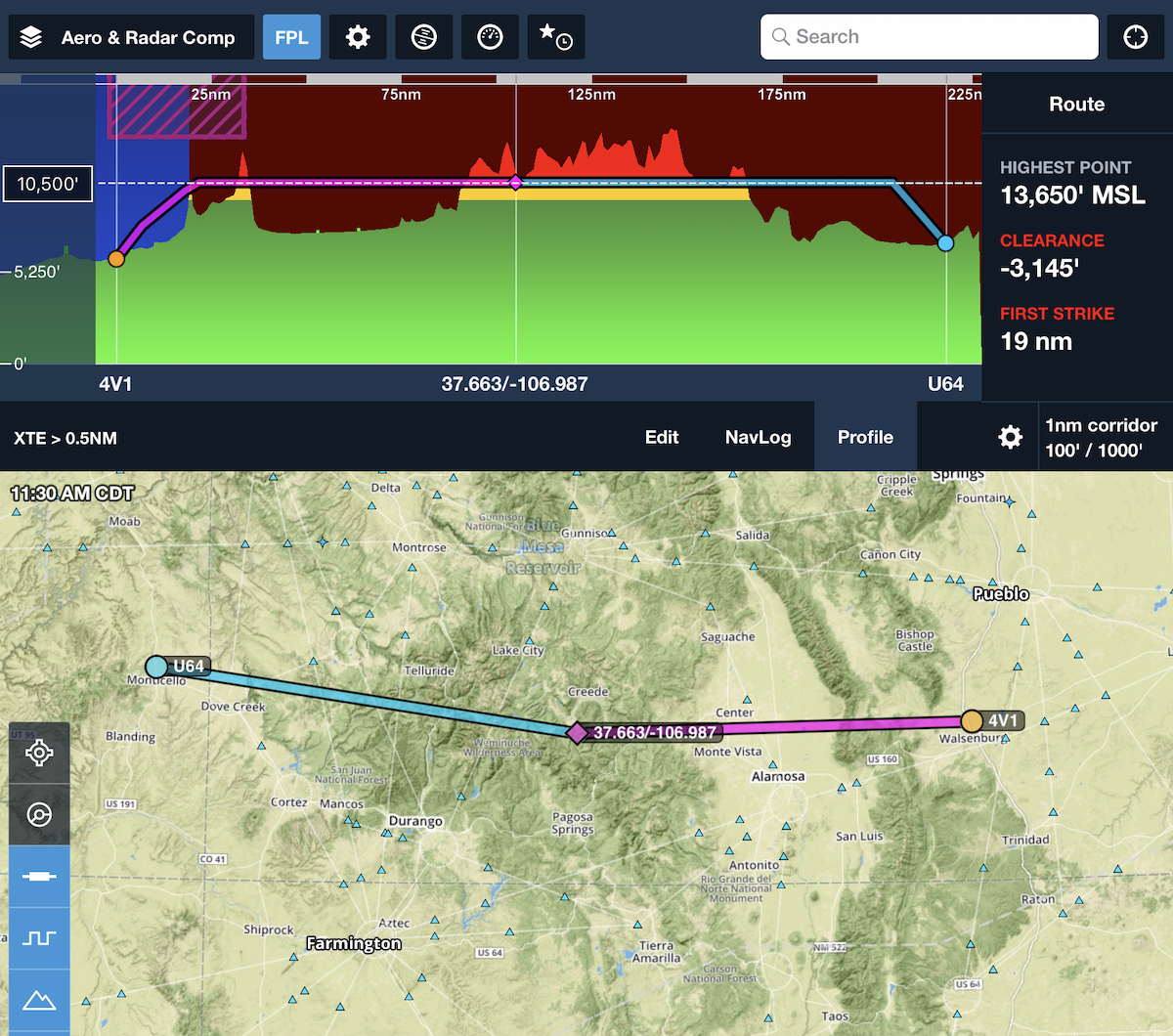Select the Profile tab
This screenshot has width=1173, height=1036.
(x=865, y=437)
